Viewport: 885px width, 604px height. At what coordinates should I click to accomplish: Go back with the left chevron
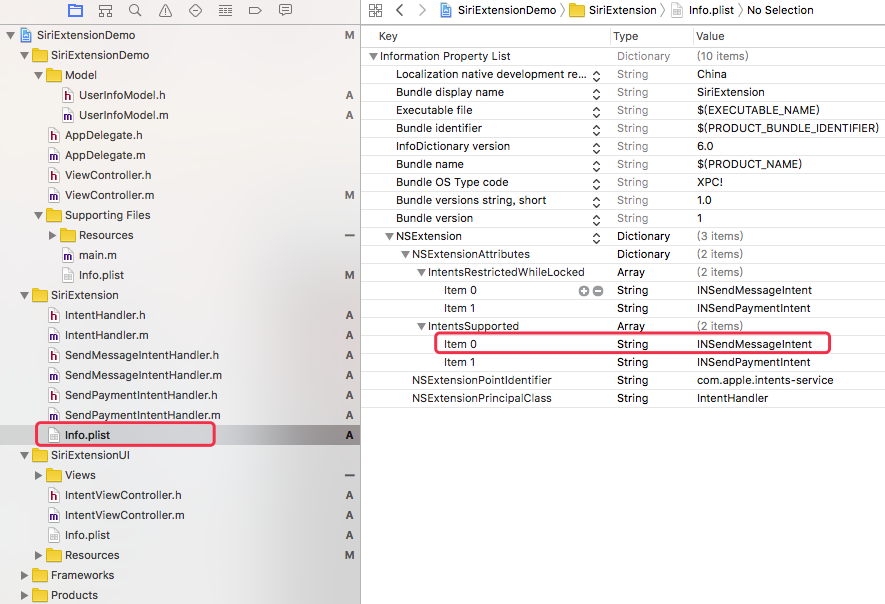[400, 10]
